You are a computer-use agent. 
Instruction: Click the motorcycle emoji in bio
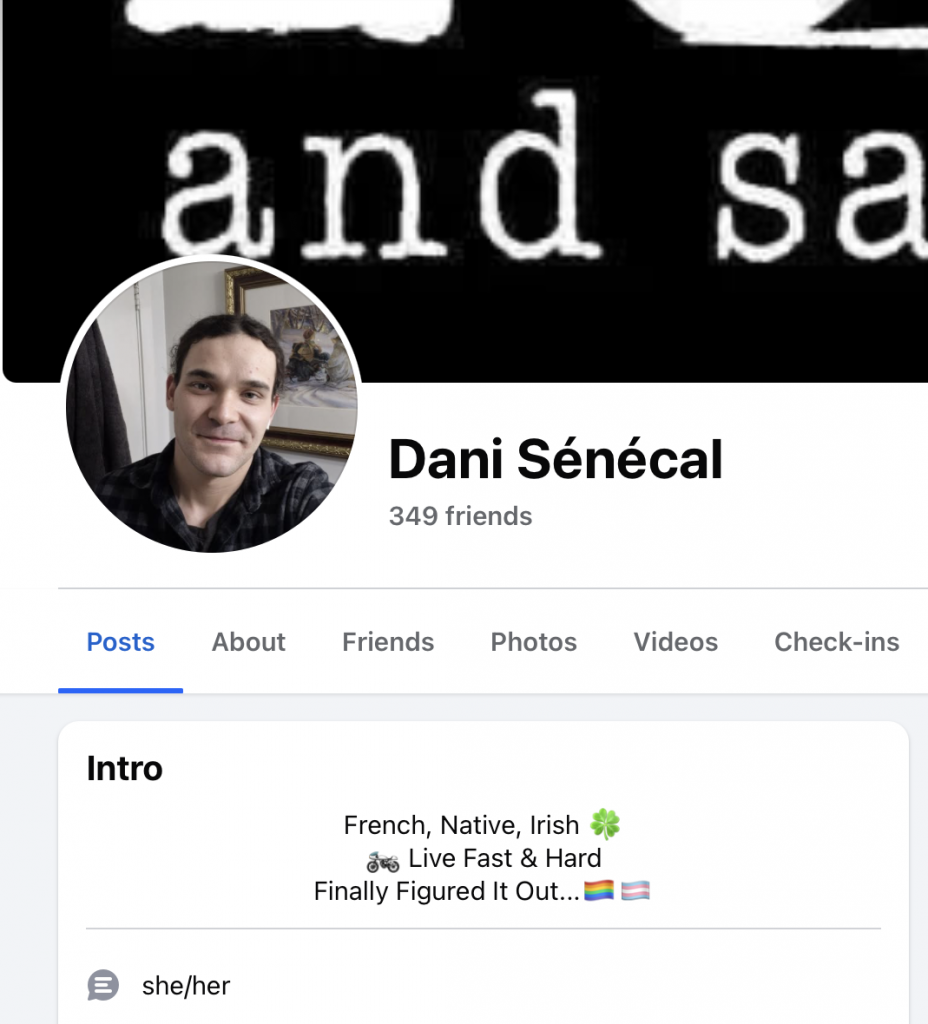tap(383, 861)
